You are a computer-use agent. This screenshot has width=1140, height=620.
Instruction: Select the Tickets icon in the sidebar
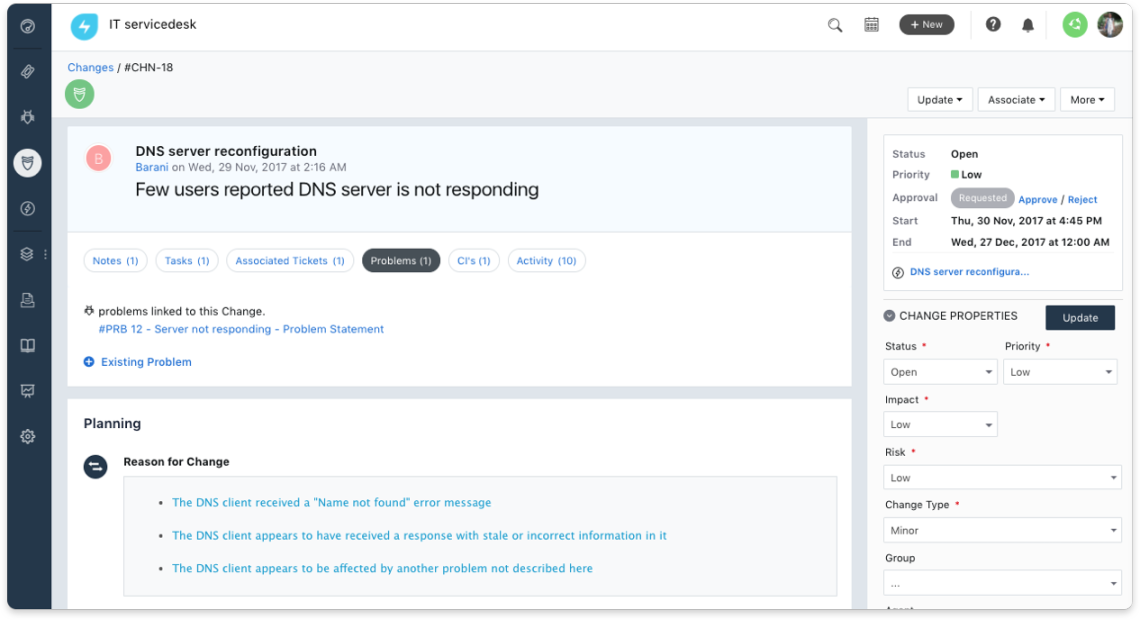point(27,71)
